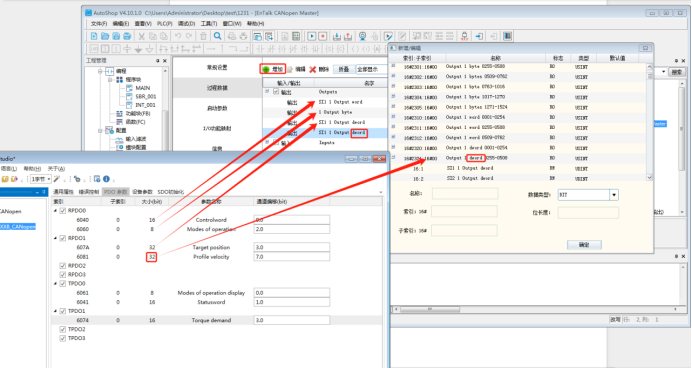692x368 pixels.
Task: Switch to the 设备参数 tab
Action: click(142, 192)
